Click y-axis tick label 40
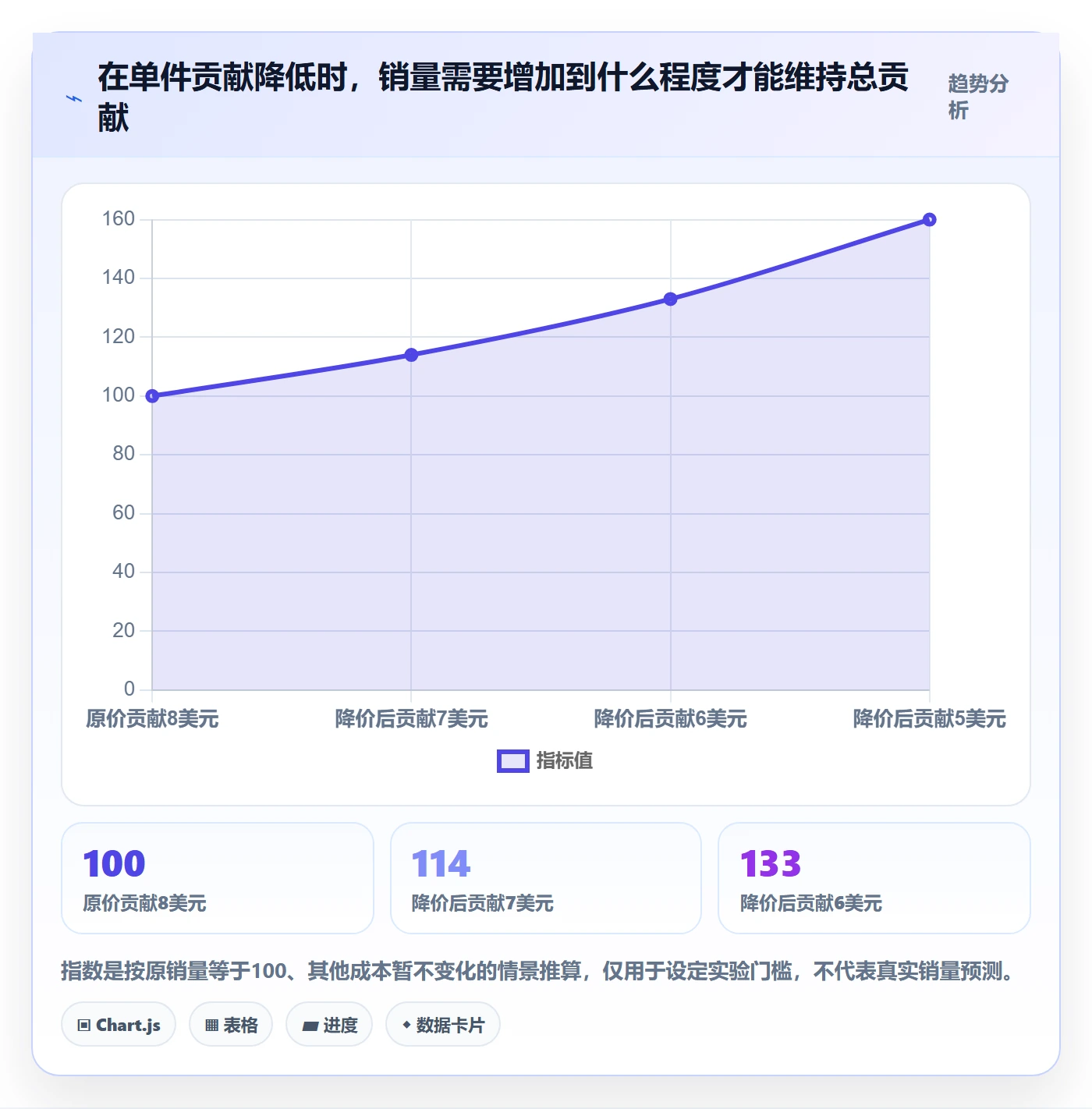The width and height of the screenshot is (1092, 1109). click(124, 572)
